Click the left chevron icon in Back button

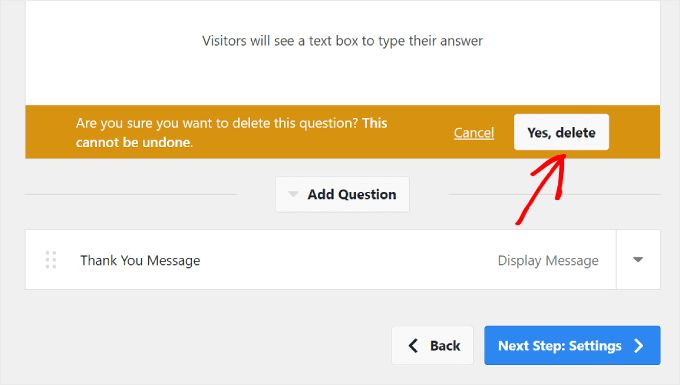pos(413,346)
